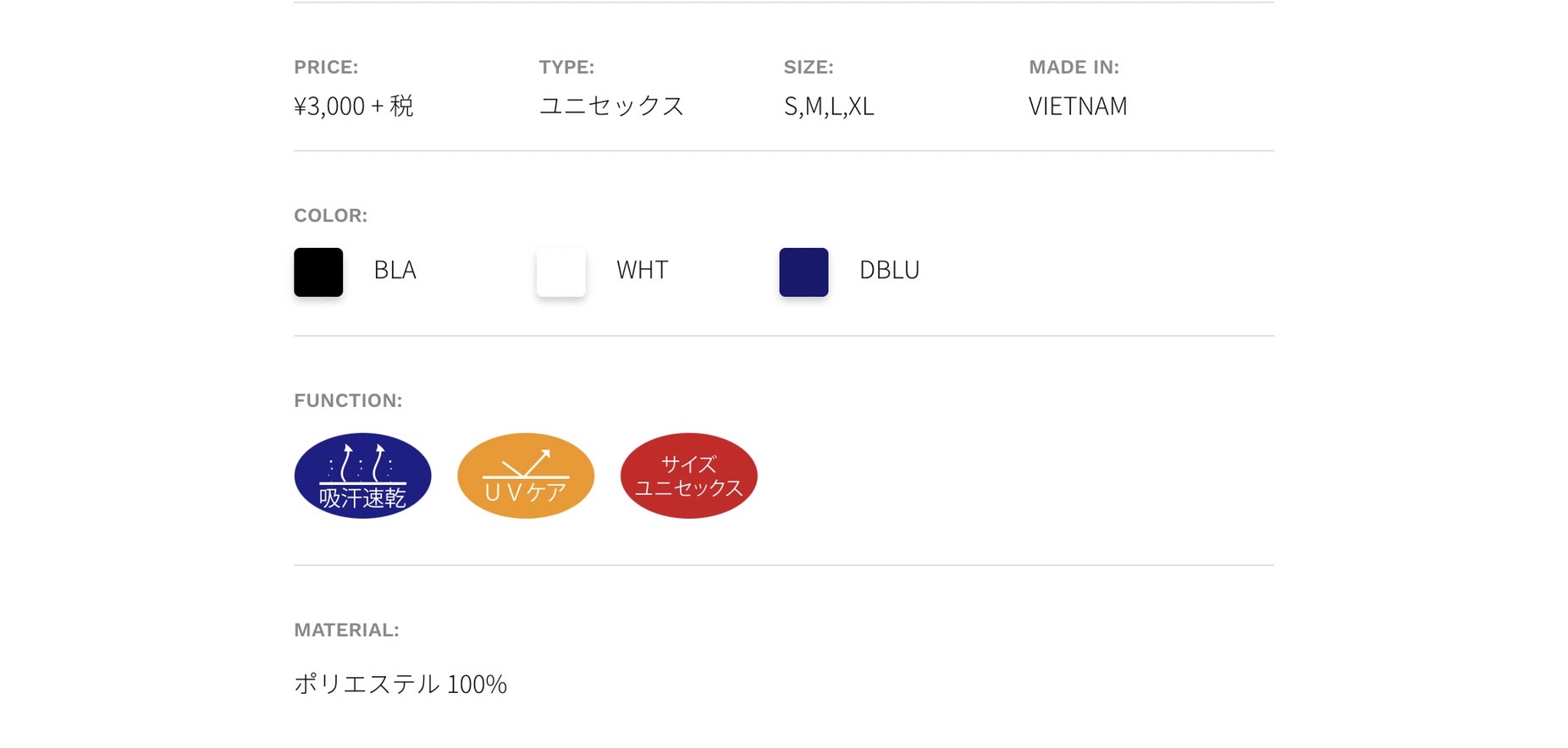The height and width of the screenshot is (748, 1568).
Task: Click the ¥3,000 + tax price text
Action: (x=353, y=106)
